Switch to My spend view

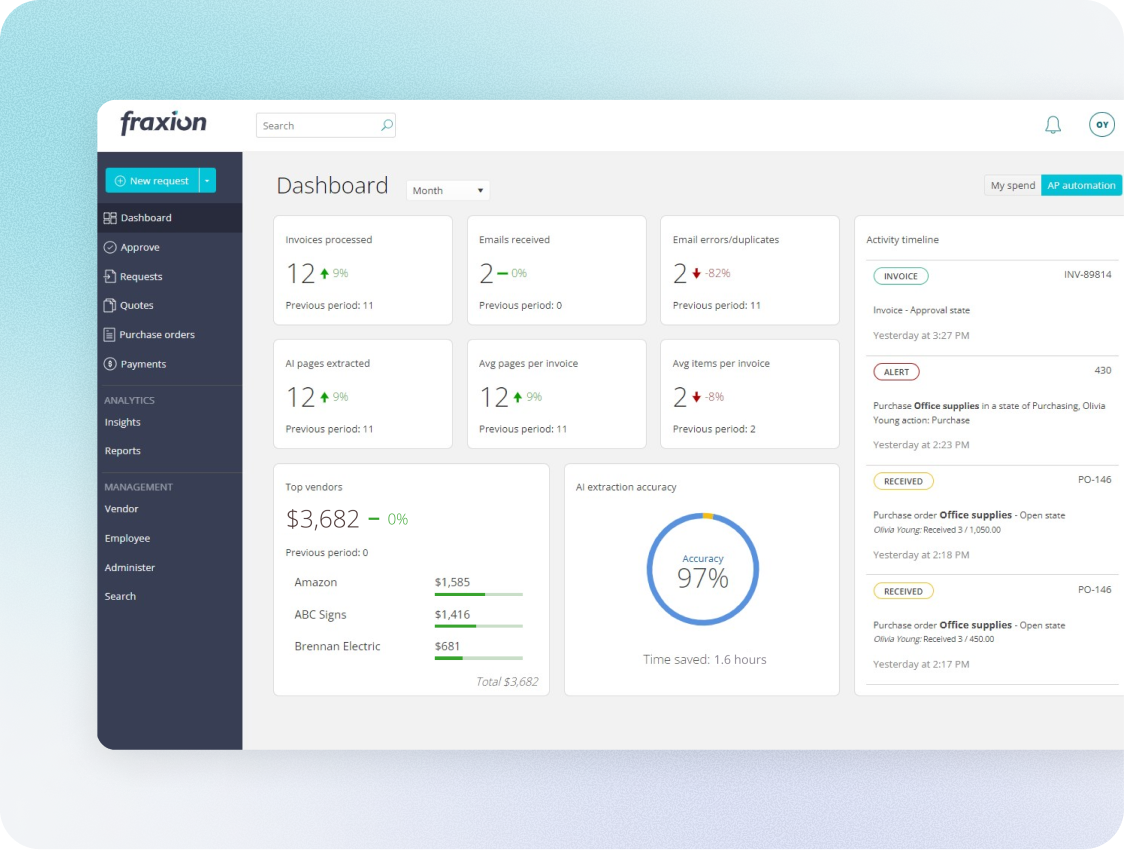[x=1012, y=186]
